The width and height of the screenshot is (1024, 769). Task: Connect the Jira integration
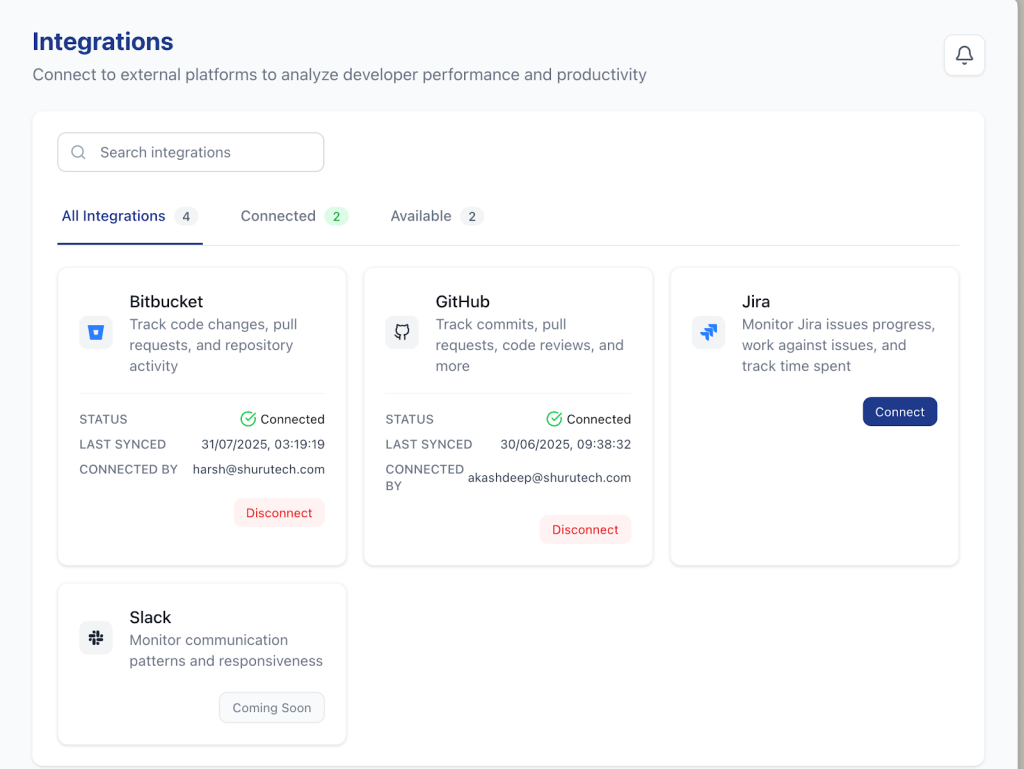point(899,412)
